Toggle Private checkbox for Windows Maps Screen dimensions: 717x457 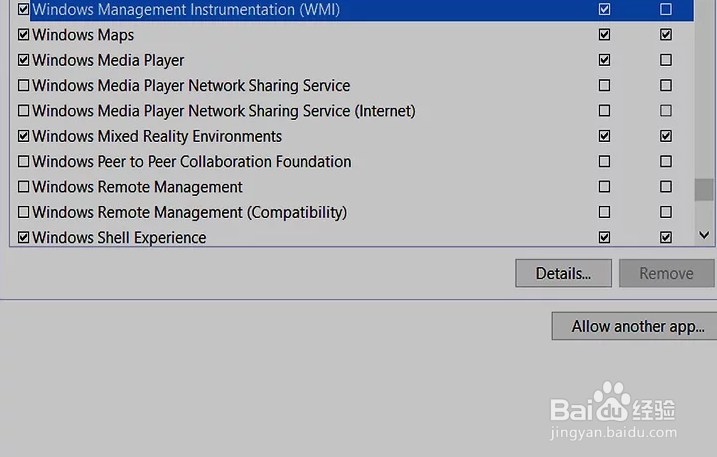605,35
